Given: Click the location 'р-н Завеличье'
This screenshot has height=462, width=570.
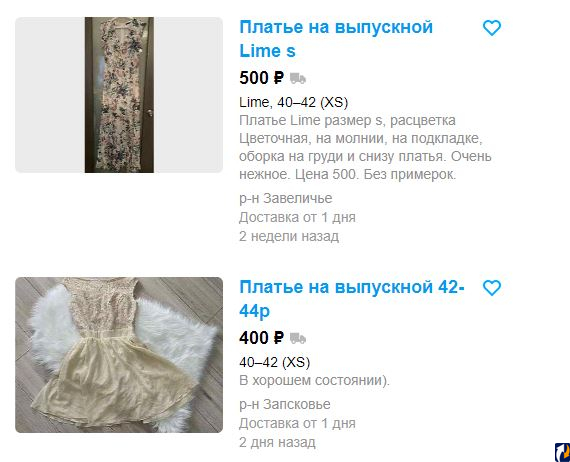Looking at the screenshot, I should point(286,198).
